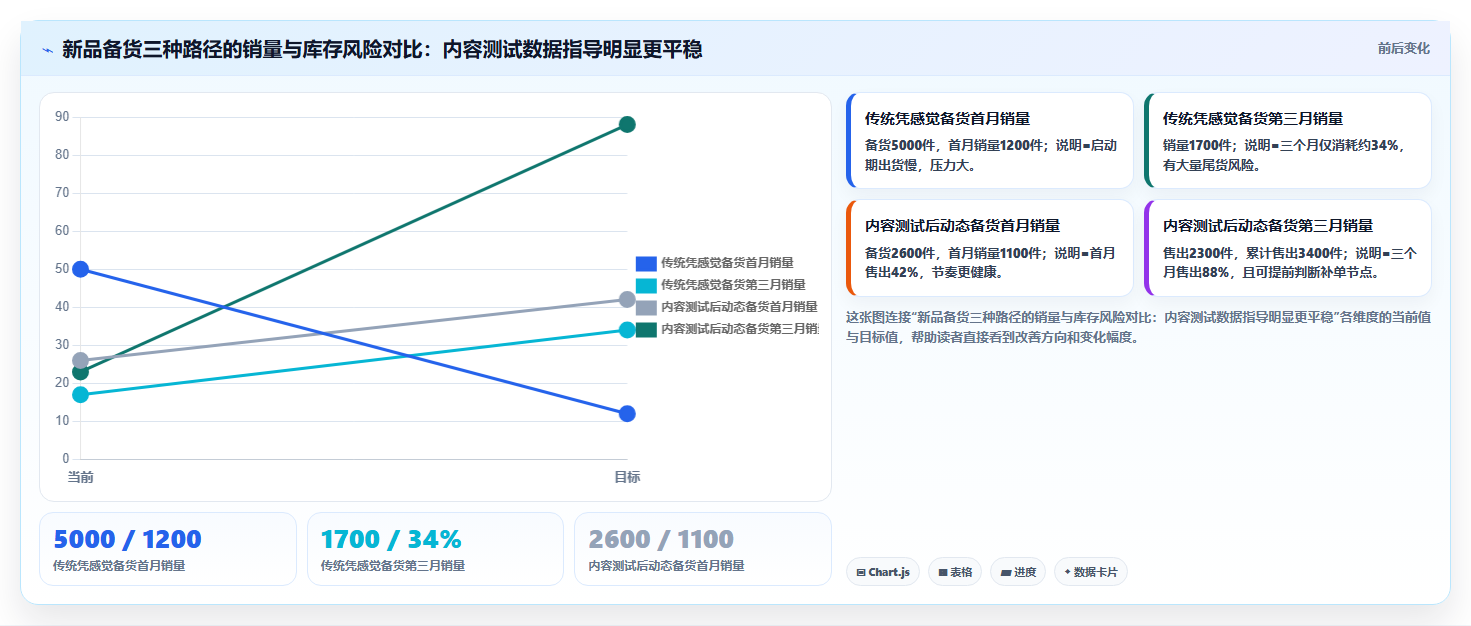1471x626 pixels.
Task: Click the y-axis label 0
Action: tap(66, 459)
